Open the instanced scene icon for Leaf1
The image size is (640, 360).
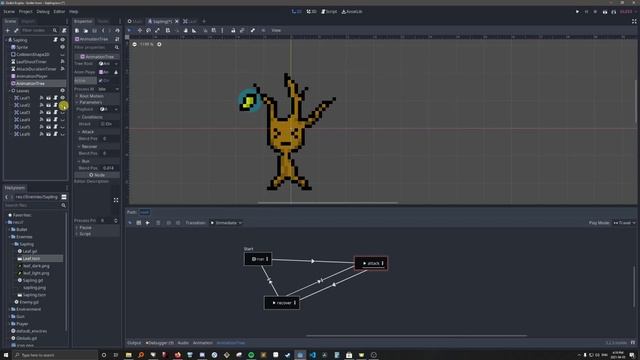[49, 98]
